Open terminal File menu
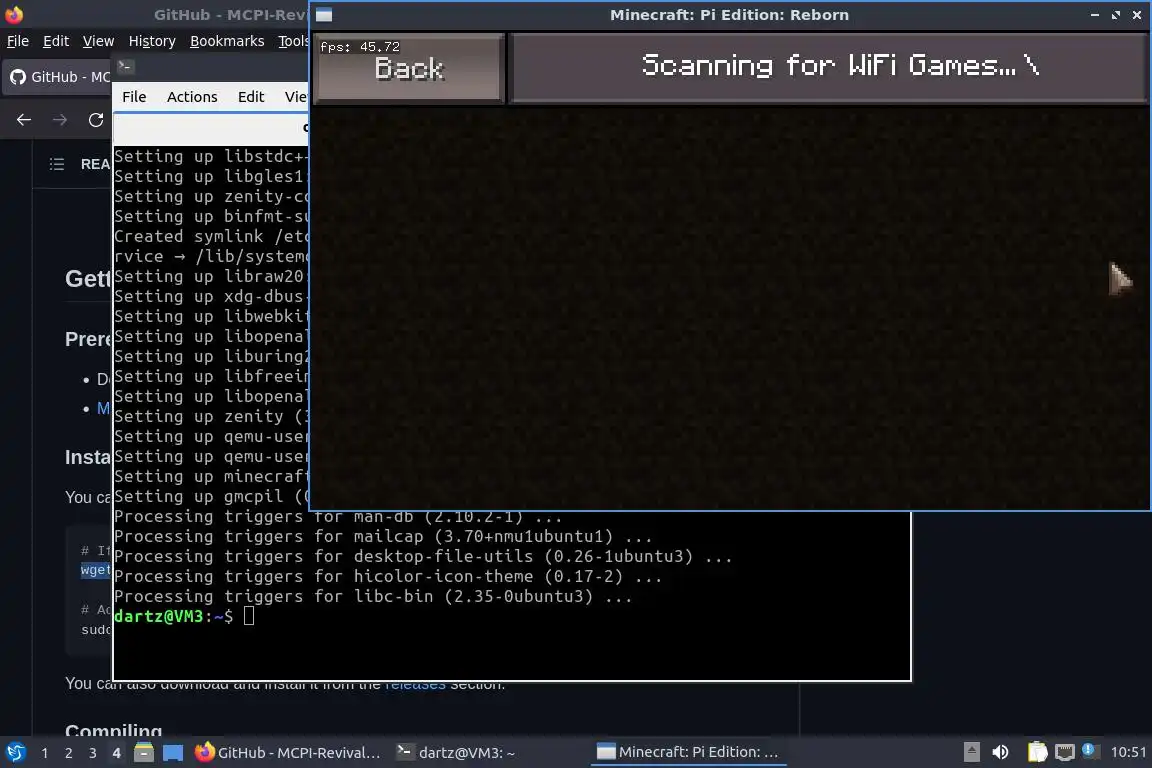Viewport: 1152px width, 768px height. click(134, 97)
